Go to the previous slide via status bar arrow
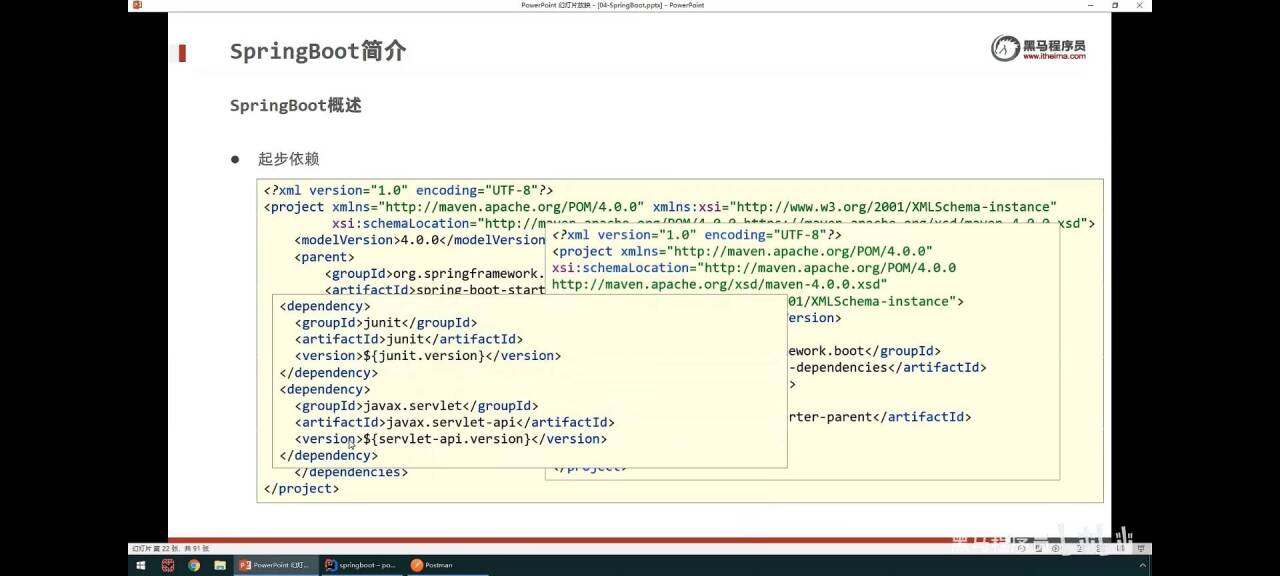Screen dimensions: 1280x576 (1022, 548)
